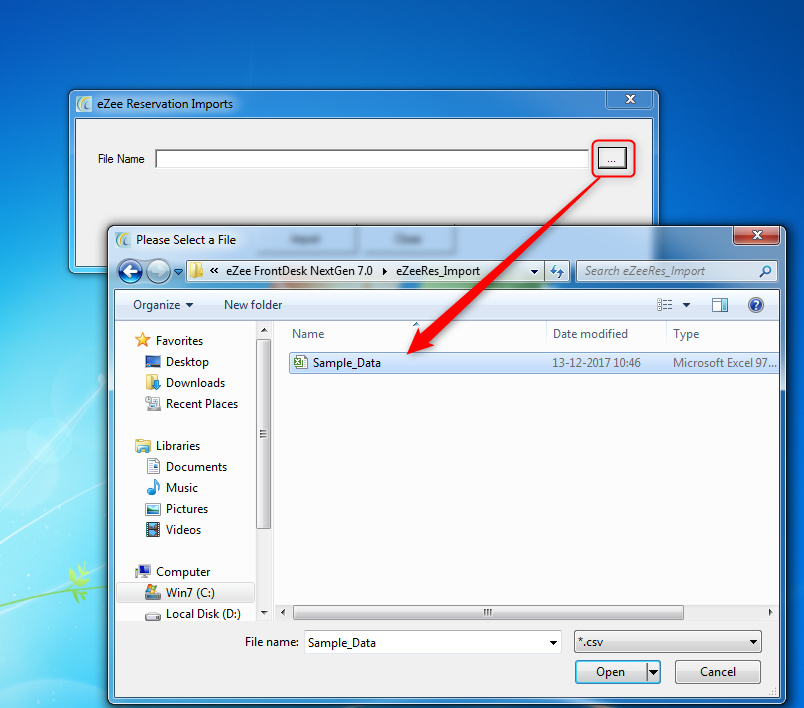804x708 pixels.
Task: Click eZeeRes_Import breadcrumb segment
Action: tap(438, 271)
